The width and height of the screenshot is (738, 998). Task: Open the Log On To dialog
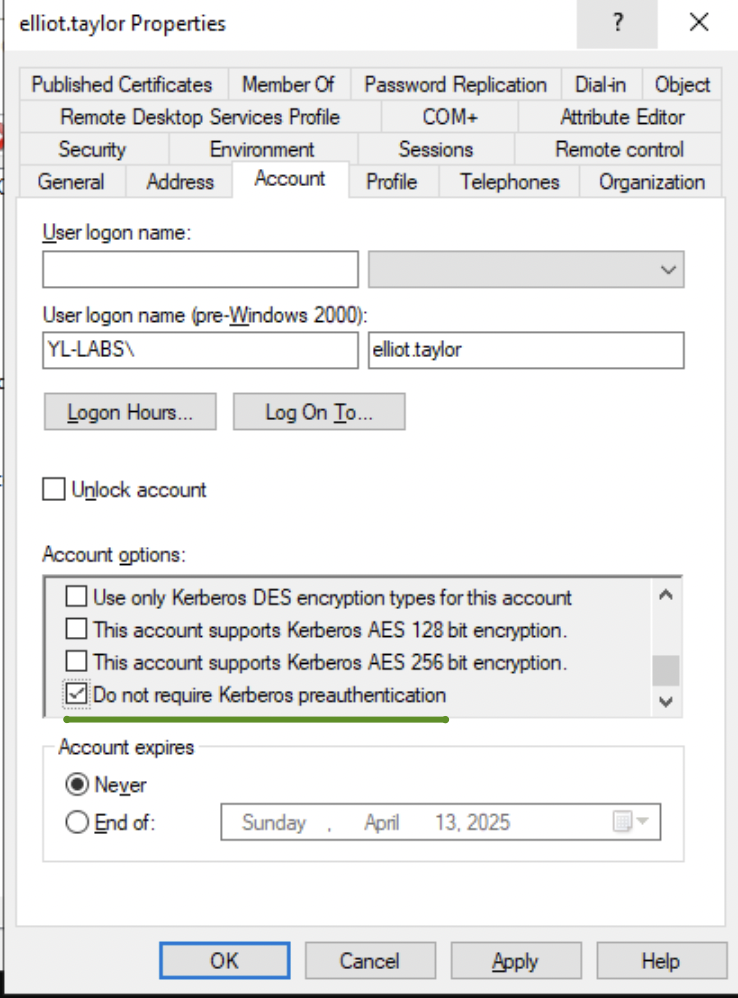318,412
